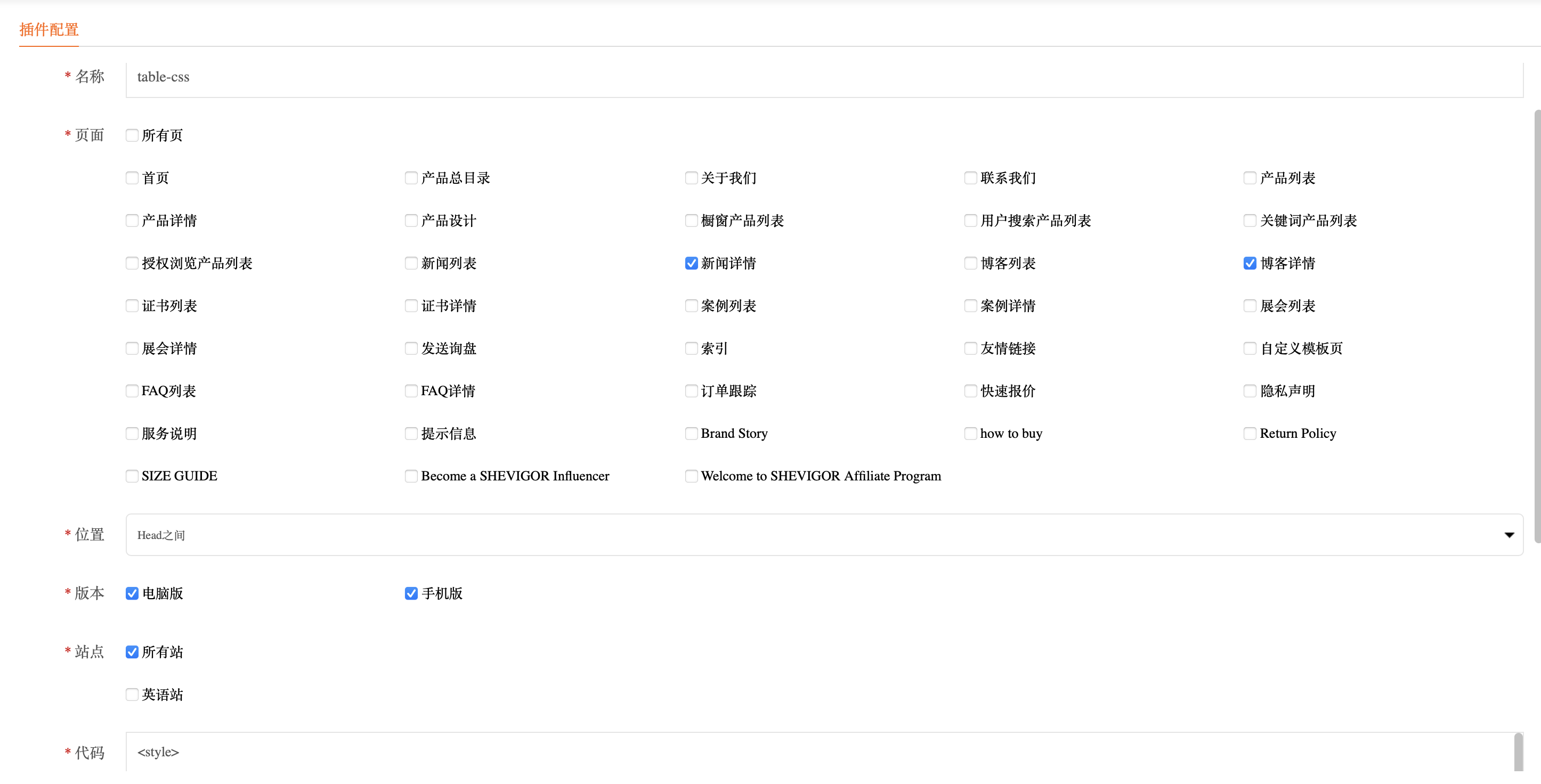The width and height of the screenshot is (1541, 784).
Task: Select the 友情链接 checkbox
Action: coord(971,348)
